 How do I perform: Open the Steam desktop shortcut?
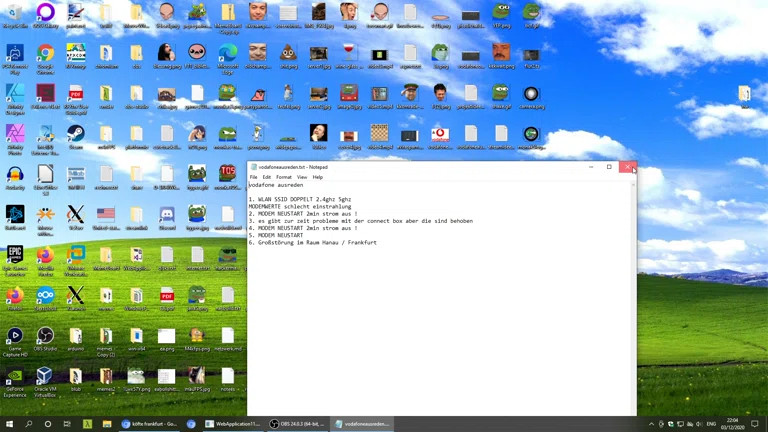pos(75,135)
